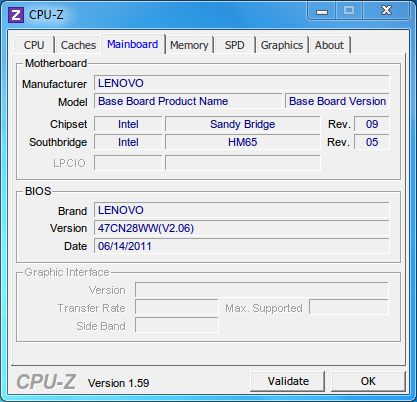This screenshot has height=402, width=417.
Task: Click the Base Board Version field
Action: point(337,101)
